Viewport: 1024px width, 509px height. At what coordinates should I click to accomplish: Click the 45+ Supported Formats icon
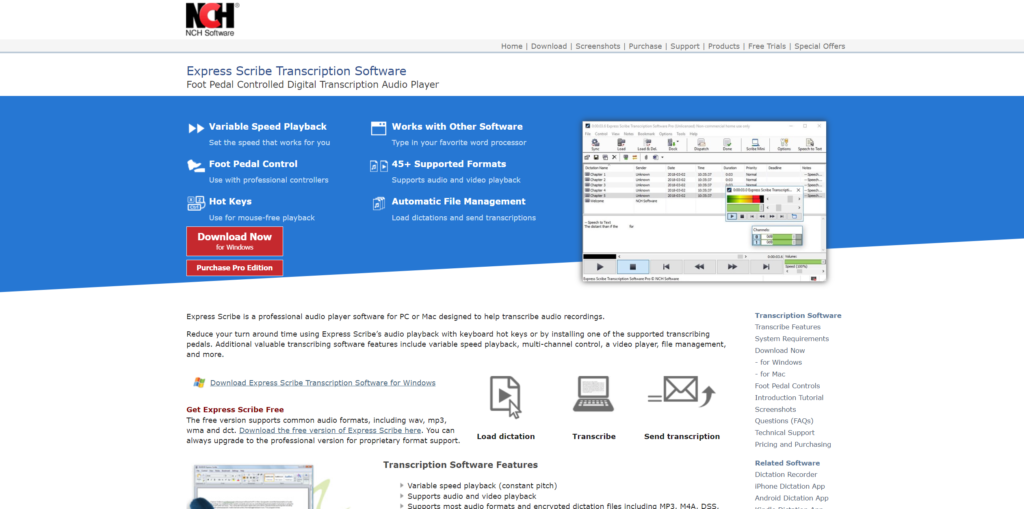(x=378, y=165)
